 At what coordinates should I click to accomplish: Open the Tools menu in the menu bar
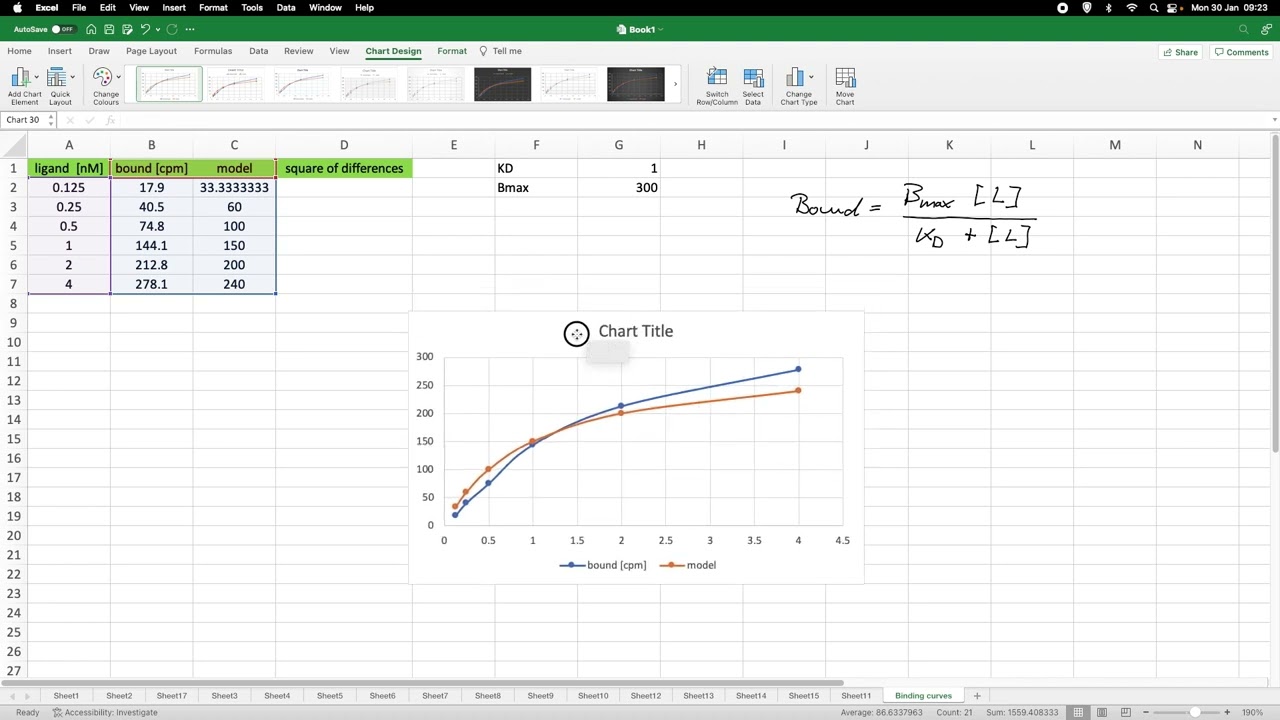pos(252,8)
